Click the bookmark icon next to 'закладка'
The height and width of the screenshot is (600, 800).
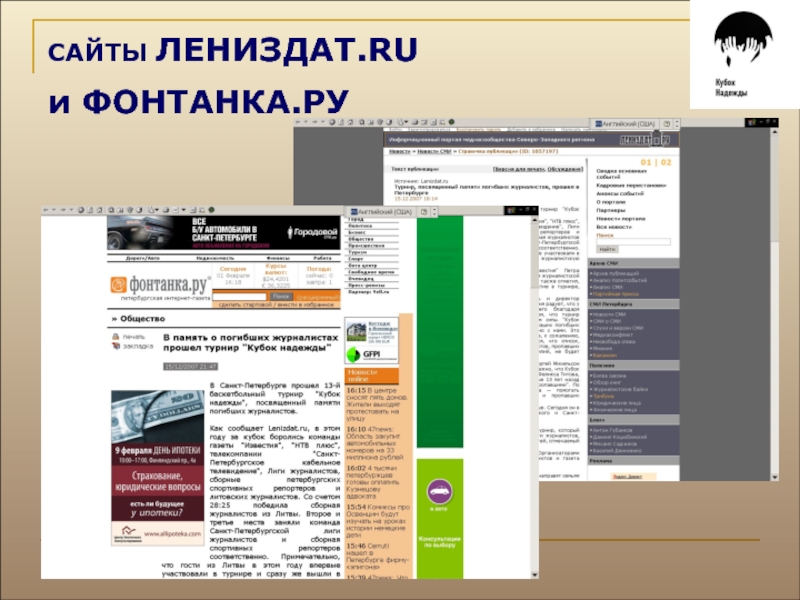[x=116, y=346]
